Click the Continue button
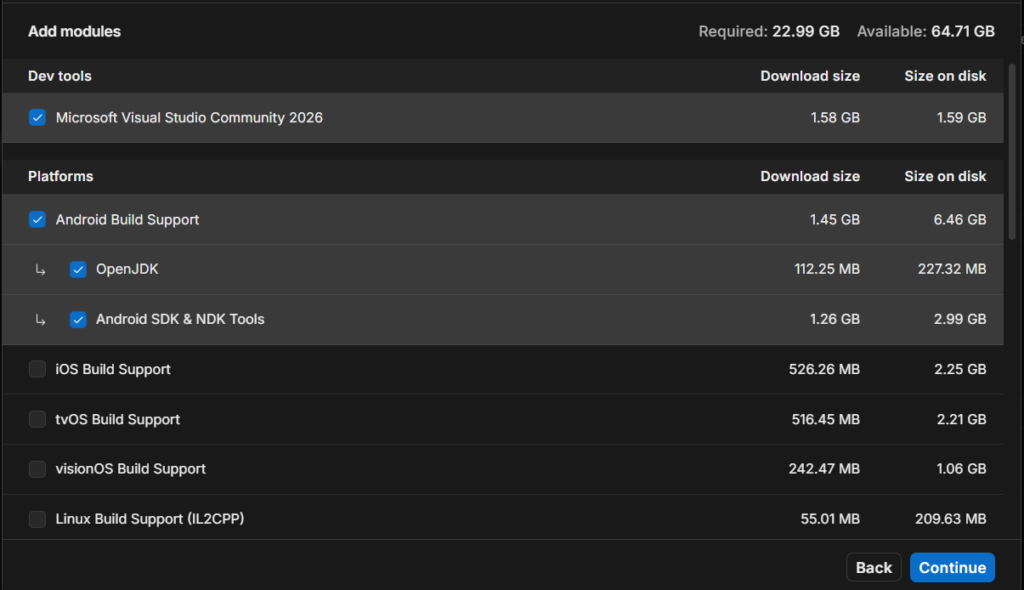The width and height of the screenshot is (1024, 590). (x=952, y=568)
